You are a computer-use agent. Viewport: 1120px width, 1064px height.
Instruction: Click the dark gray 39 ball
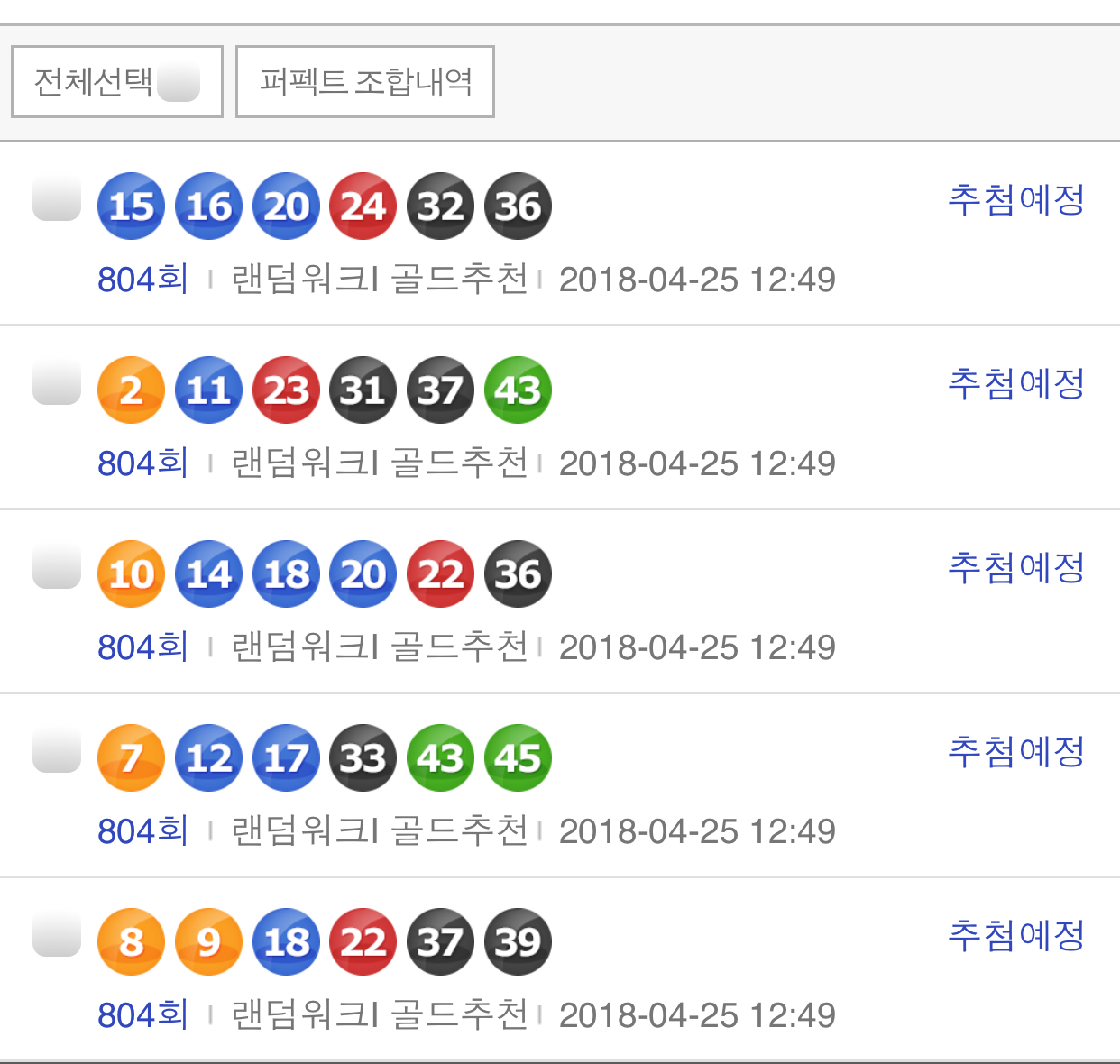tap(518, 942)
